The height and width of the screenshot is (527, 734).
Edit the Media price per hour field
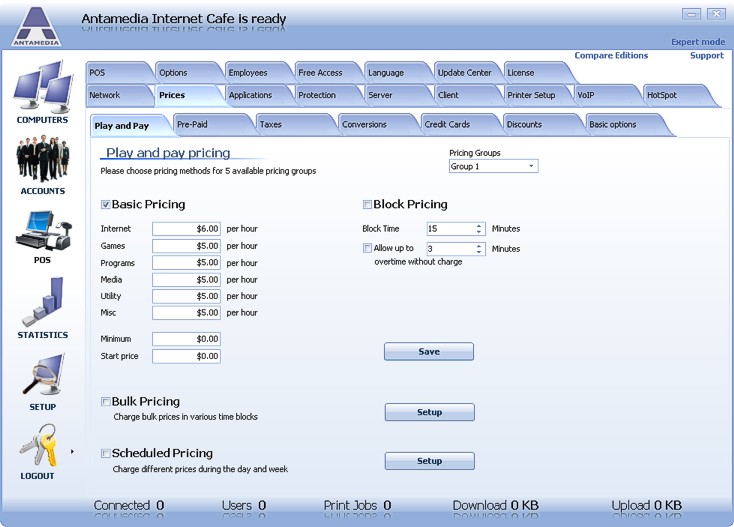click(x=186, y=279)
